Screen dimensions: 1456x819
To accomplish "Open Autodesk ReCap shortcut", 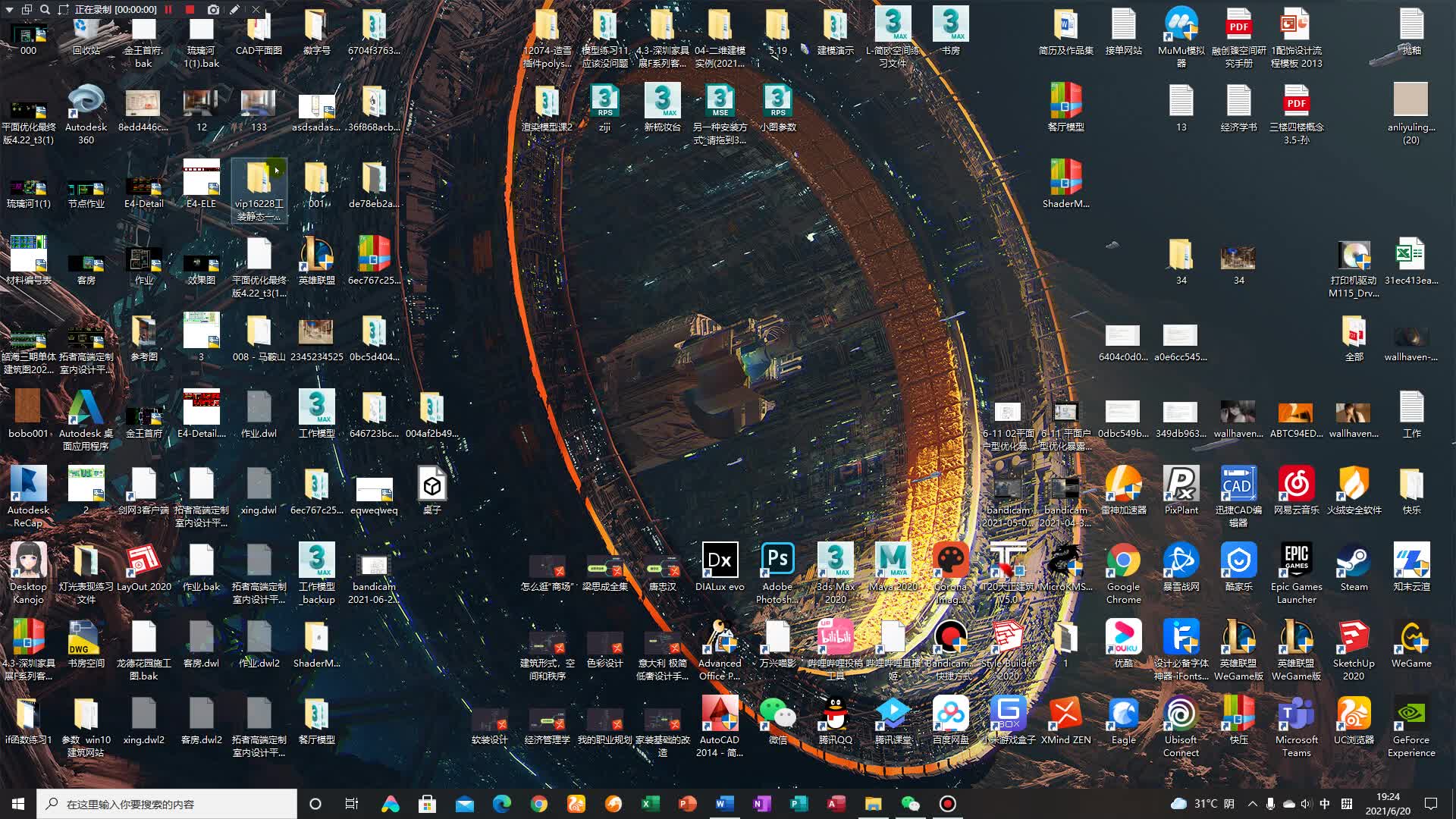I will click(28, 496).
